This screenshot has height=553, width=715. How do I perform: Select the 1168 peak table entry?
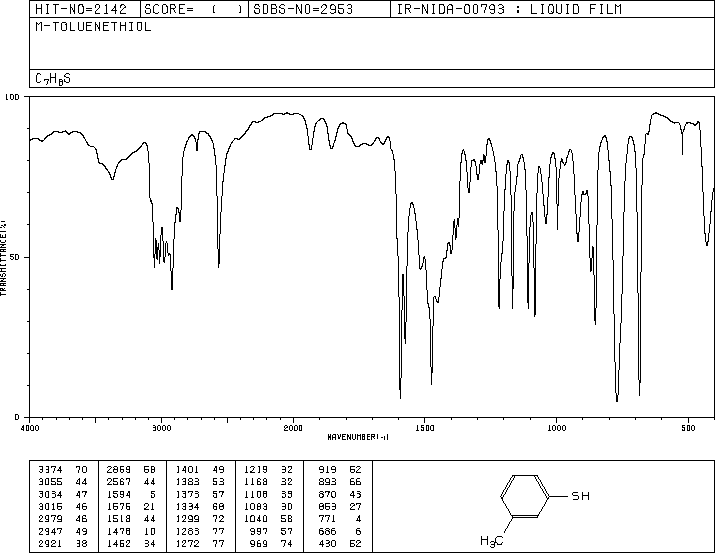pos(269,482)
